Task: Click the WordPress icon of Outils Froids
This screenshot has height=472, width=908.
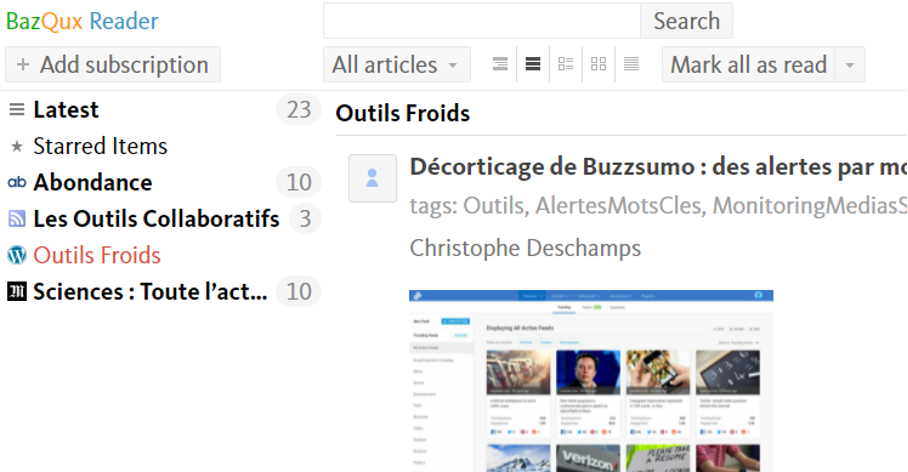Action: tap(17, 255)
